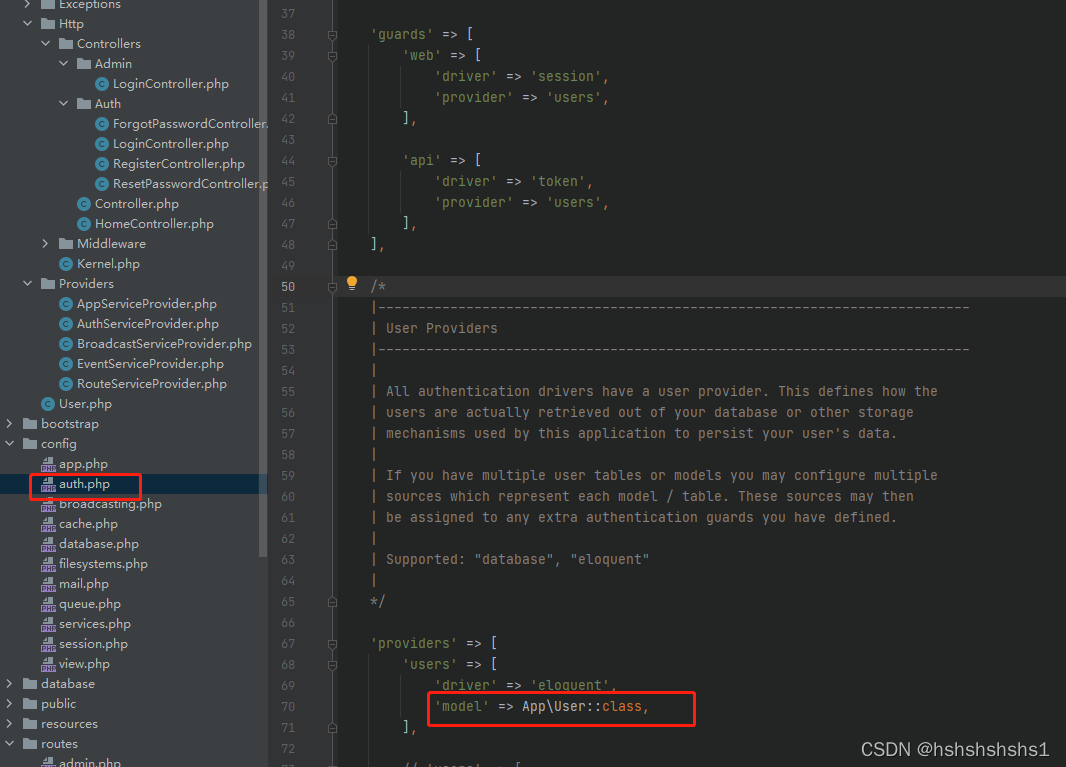Click the 'providers' key on line 67
Screen dimensions: 1066x767
click(414, 643)
